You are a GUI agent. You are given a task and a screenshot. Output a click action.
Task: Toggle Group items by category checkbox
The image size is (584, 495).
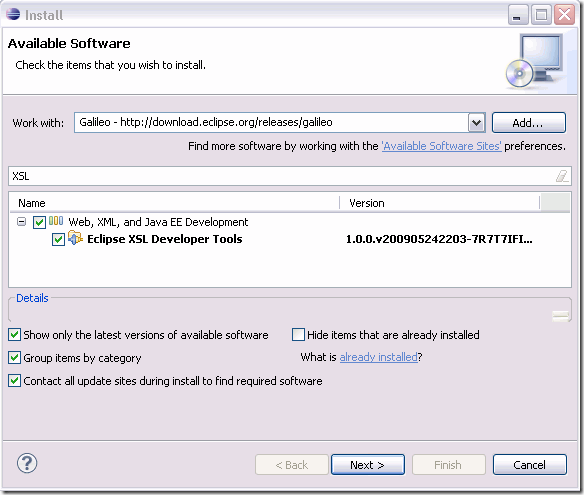(15, 358)
